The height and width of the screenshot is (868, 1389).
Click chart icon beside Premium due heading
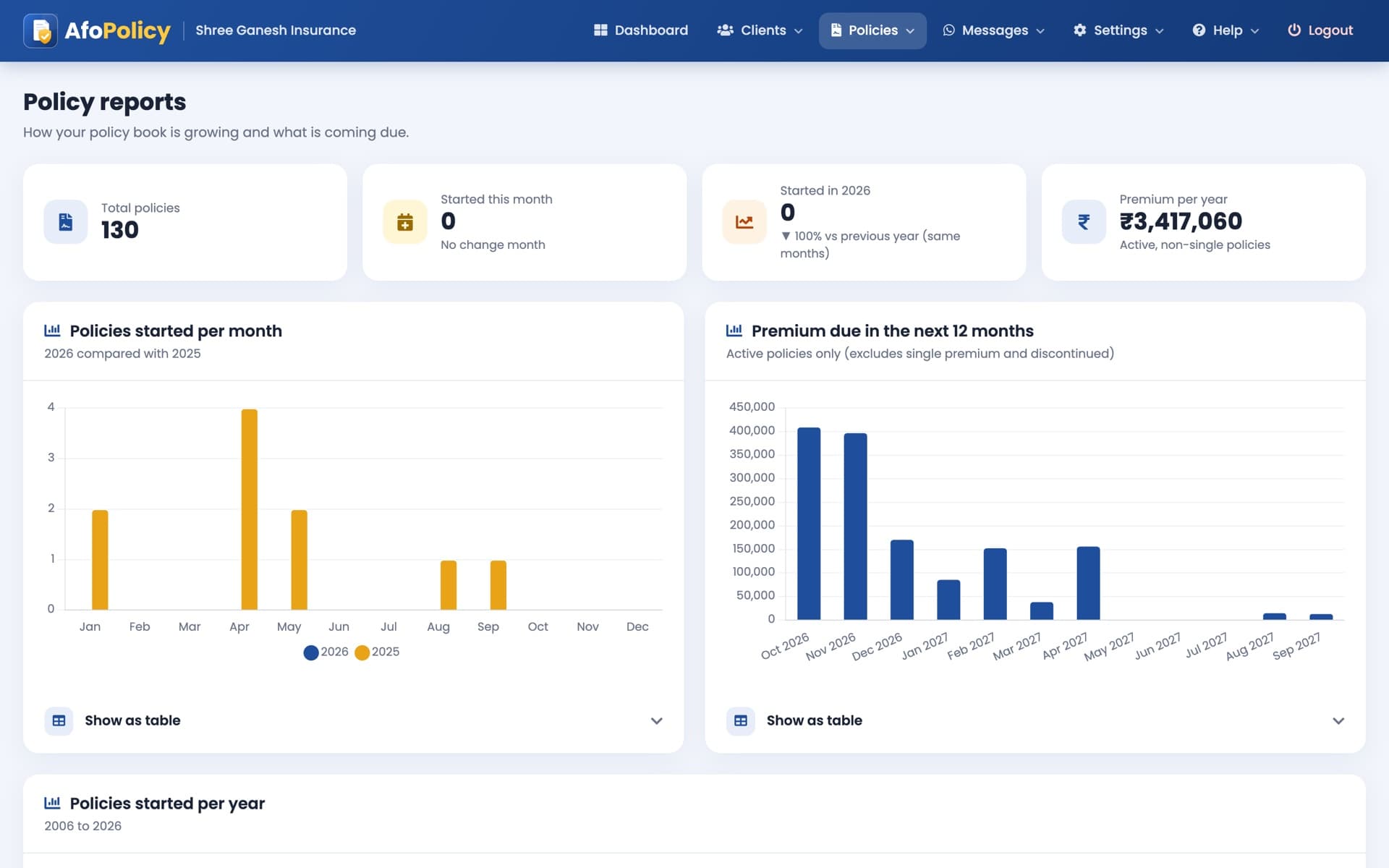pyautogui.click(x=734, y=331)
